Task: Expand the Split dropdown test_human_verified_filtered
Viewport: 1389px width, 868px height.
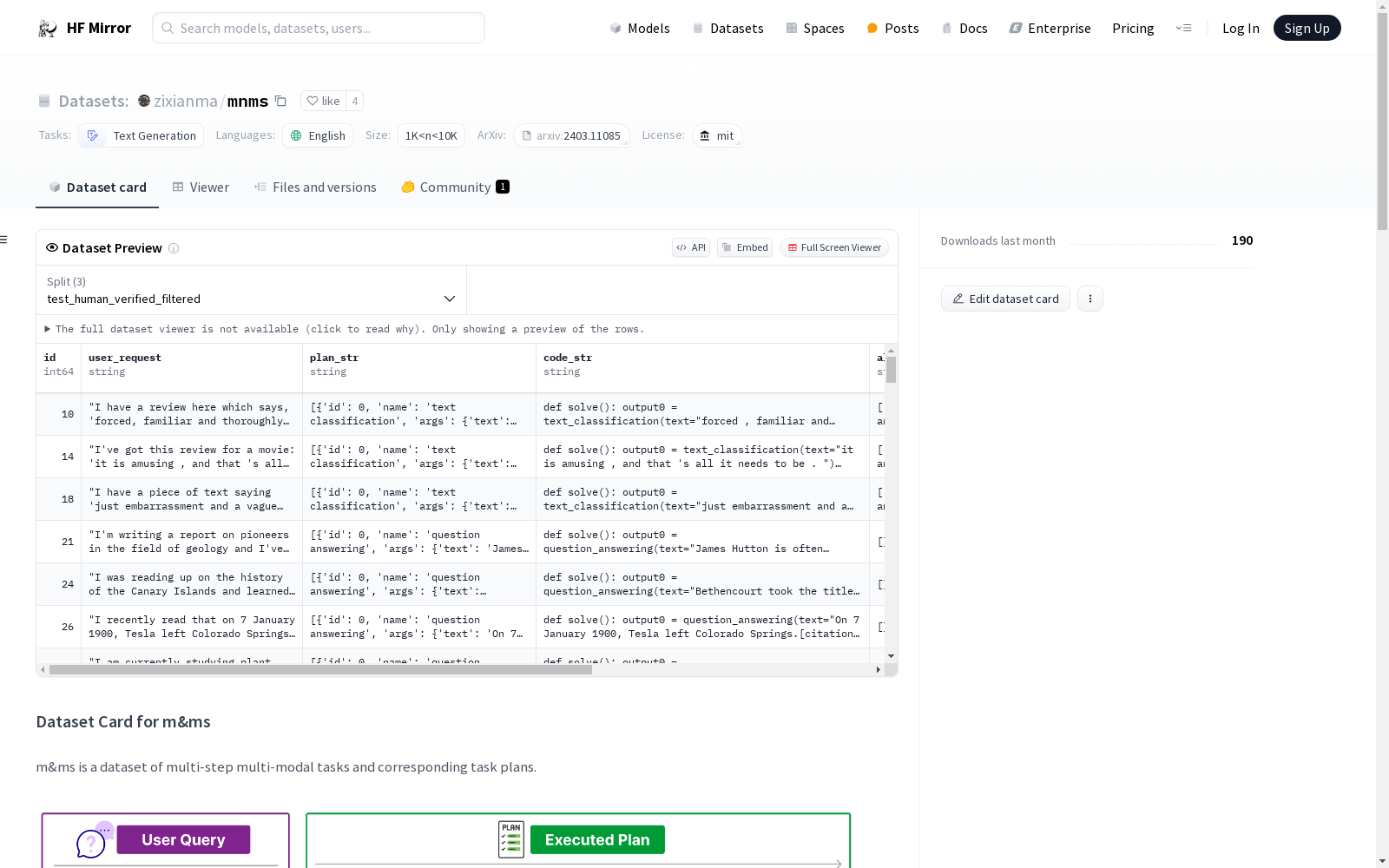Action: (x=251, y=291)
